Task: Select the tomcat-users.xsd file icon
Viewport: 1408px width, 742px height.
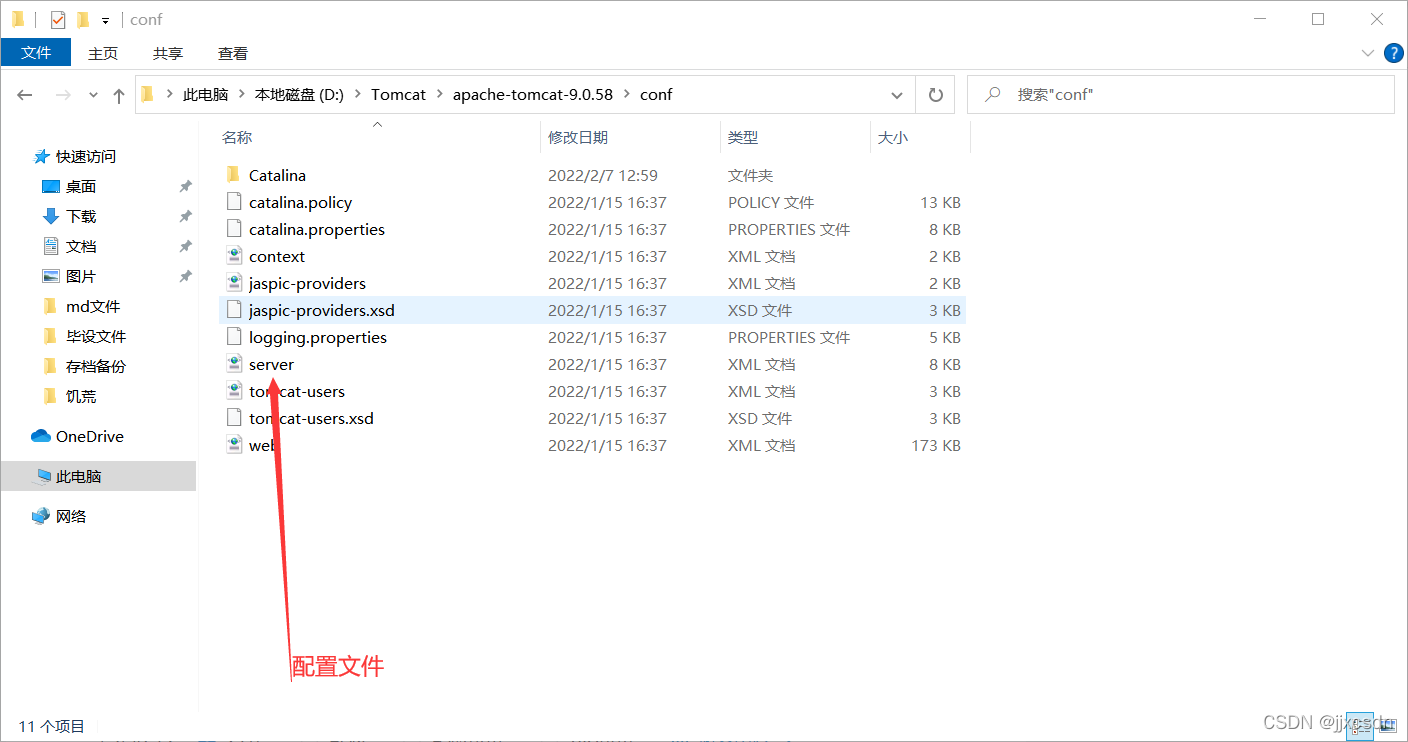Action: pos(234,418)
